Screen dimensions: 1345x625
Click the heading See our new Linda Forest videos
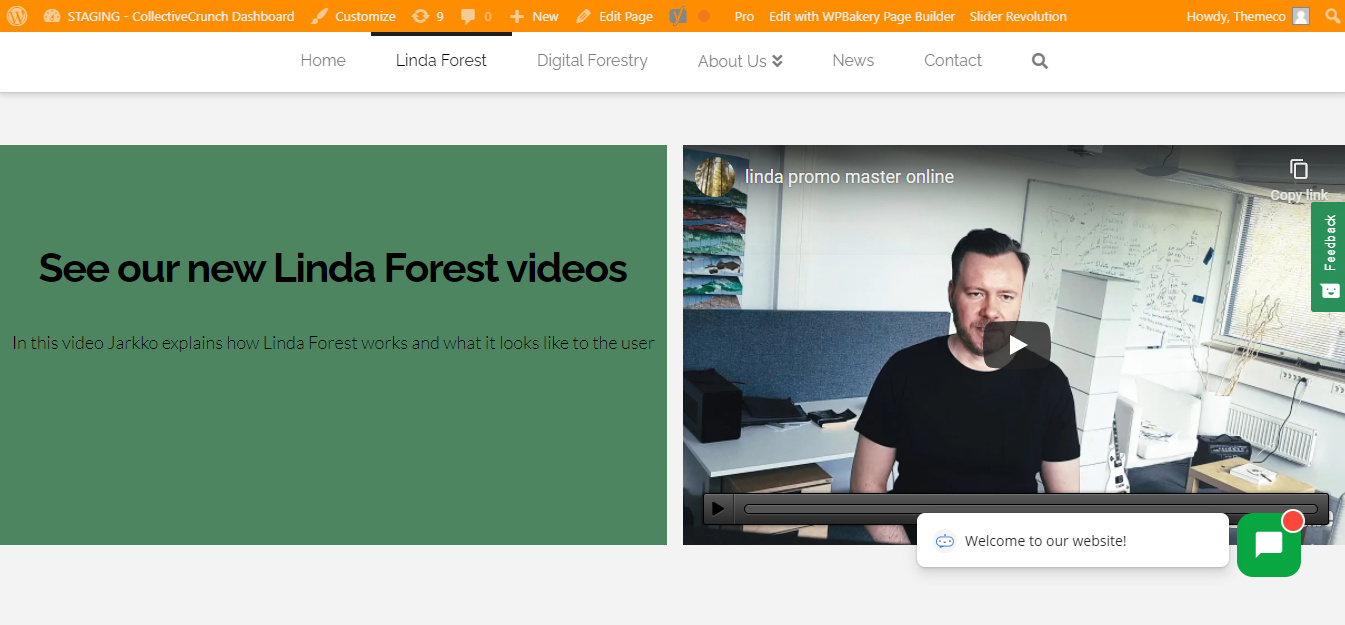point(333,268)
